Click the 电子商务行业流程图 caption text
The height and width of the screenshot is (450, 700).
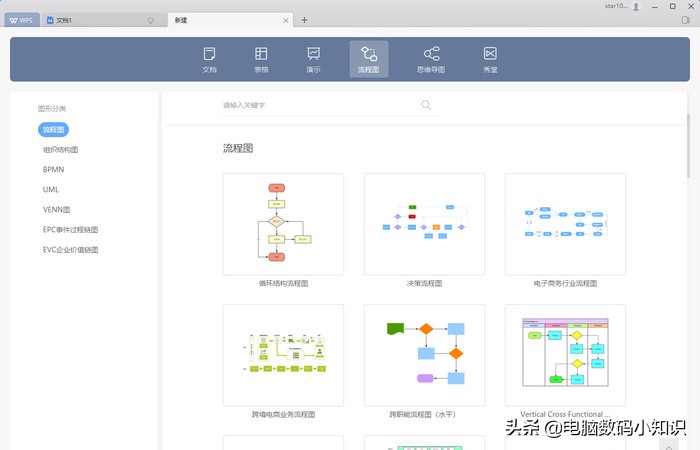point(565,283)
